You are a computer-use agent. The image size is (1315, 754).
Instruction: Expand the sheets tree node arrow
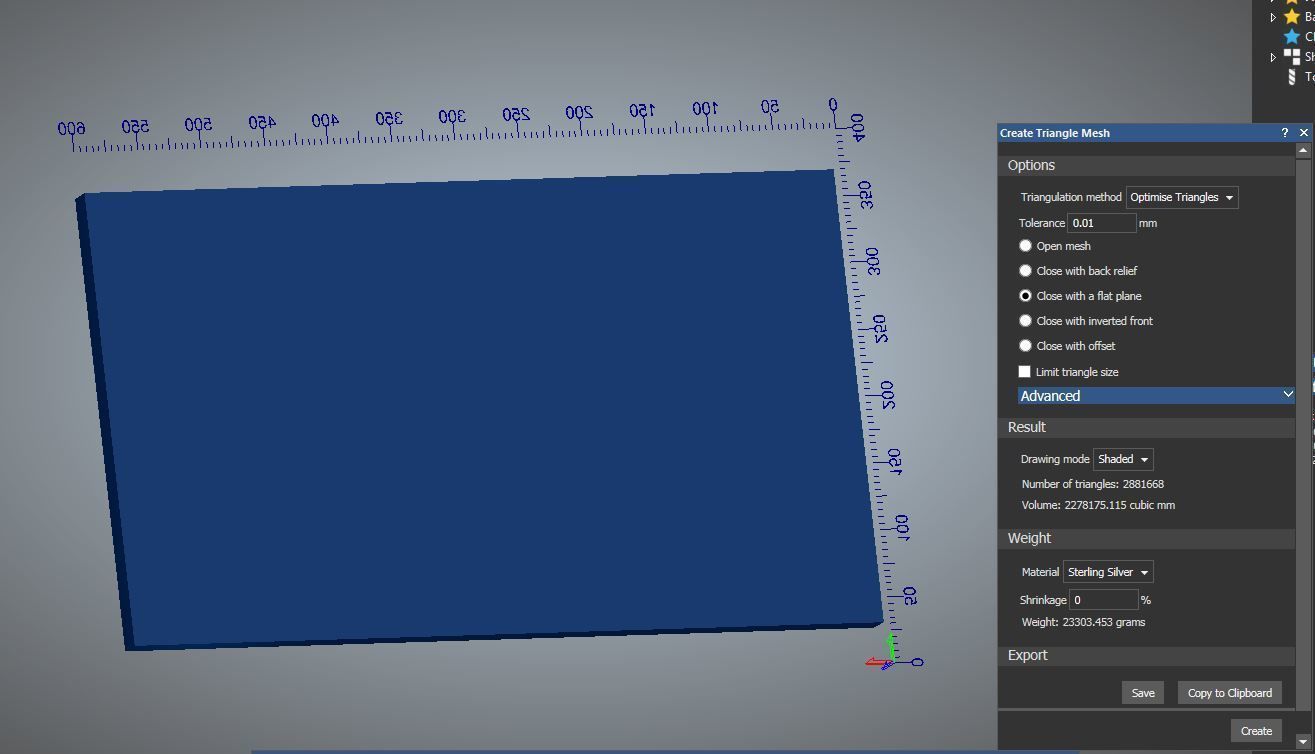(1273, 57)
